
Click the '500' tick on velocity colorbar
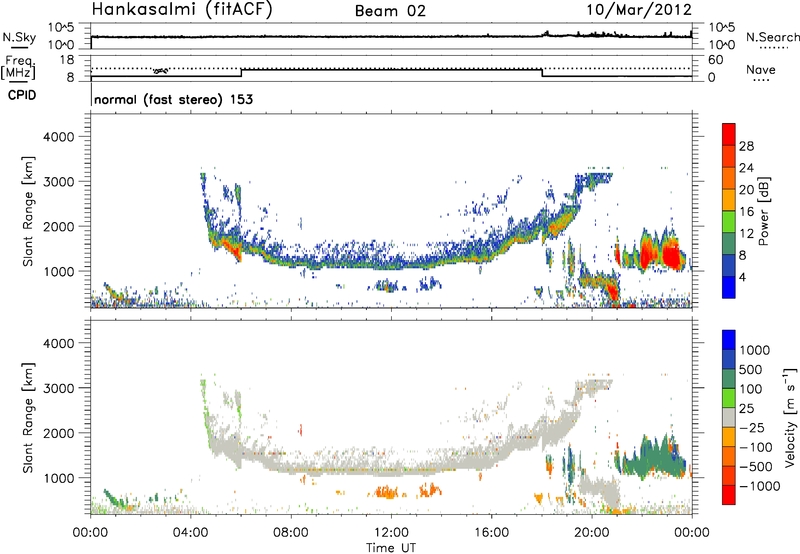point(750,369)
